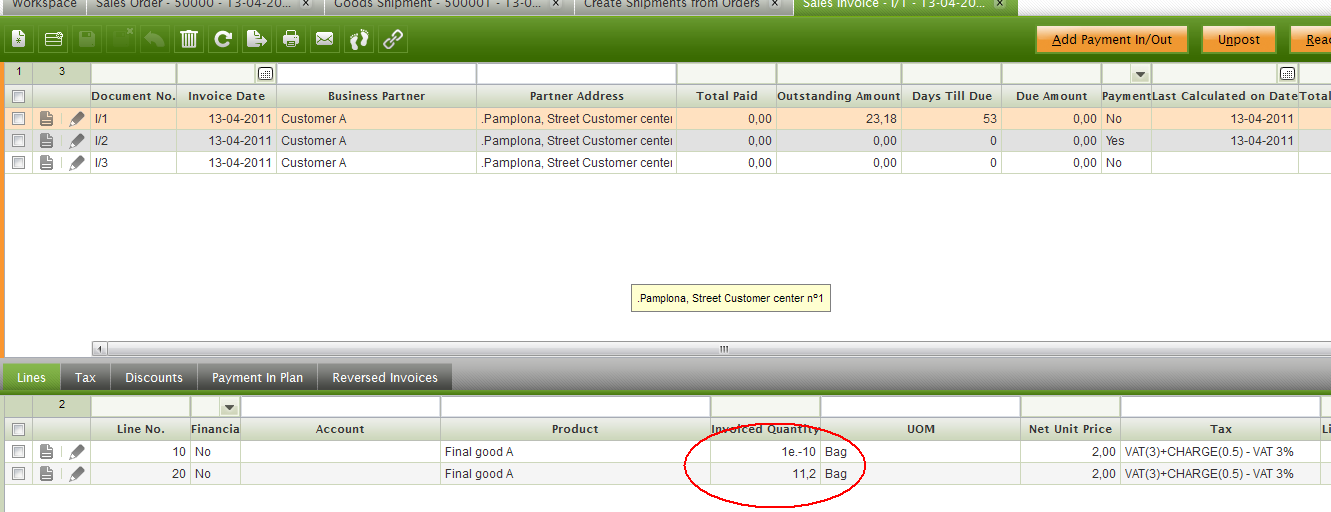Viewport: 1331px width, 512px height.
Task: Click the Product filter field in lines
Action: (575, 407)
